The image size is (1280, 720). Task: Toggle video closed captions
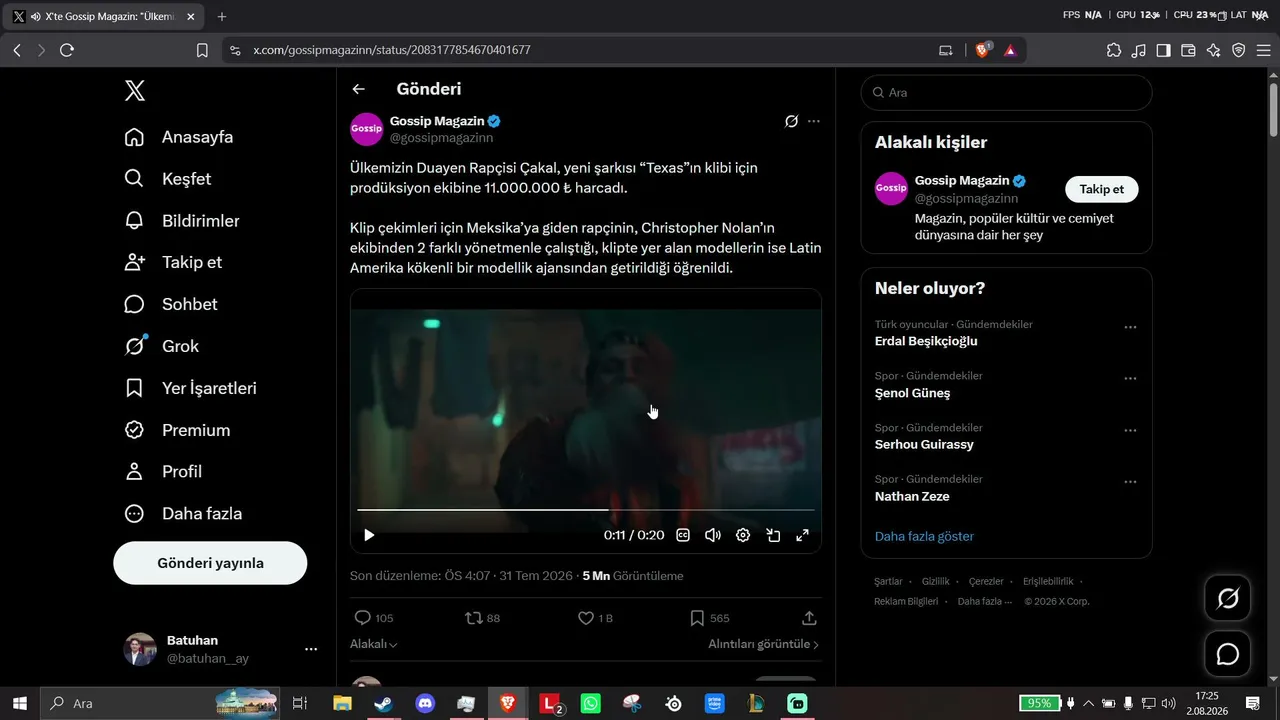click(x=683, y=535)
